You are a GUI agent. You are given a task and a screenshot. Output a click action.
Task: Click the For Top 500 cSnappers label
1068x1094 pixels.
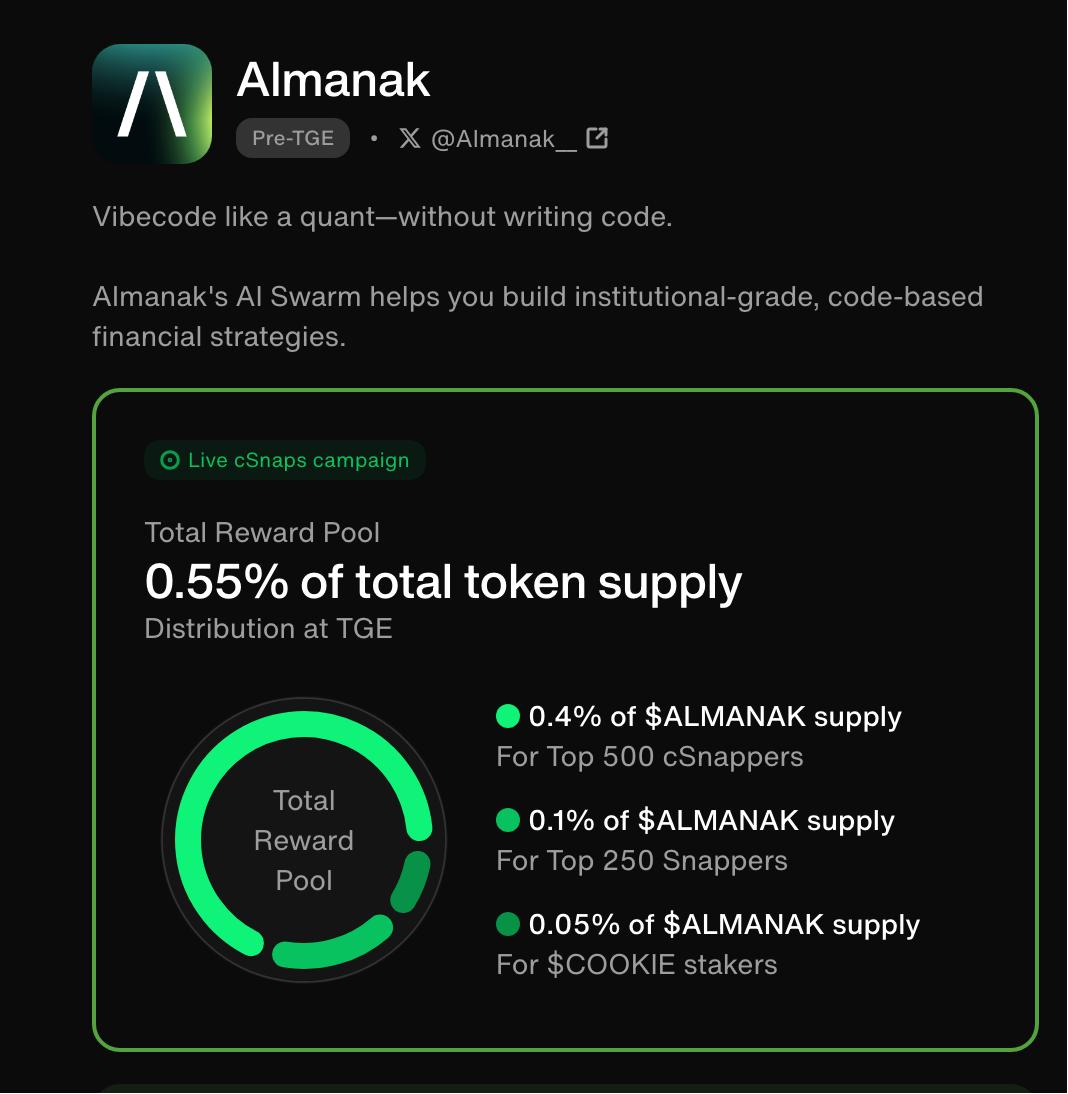(649, 757)
